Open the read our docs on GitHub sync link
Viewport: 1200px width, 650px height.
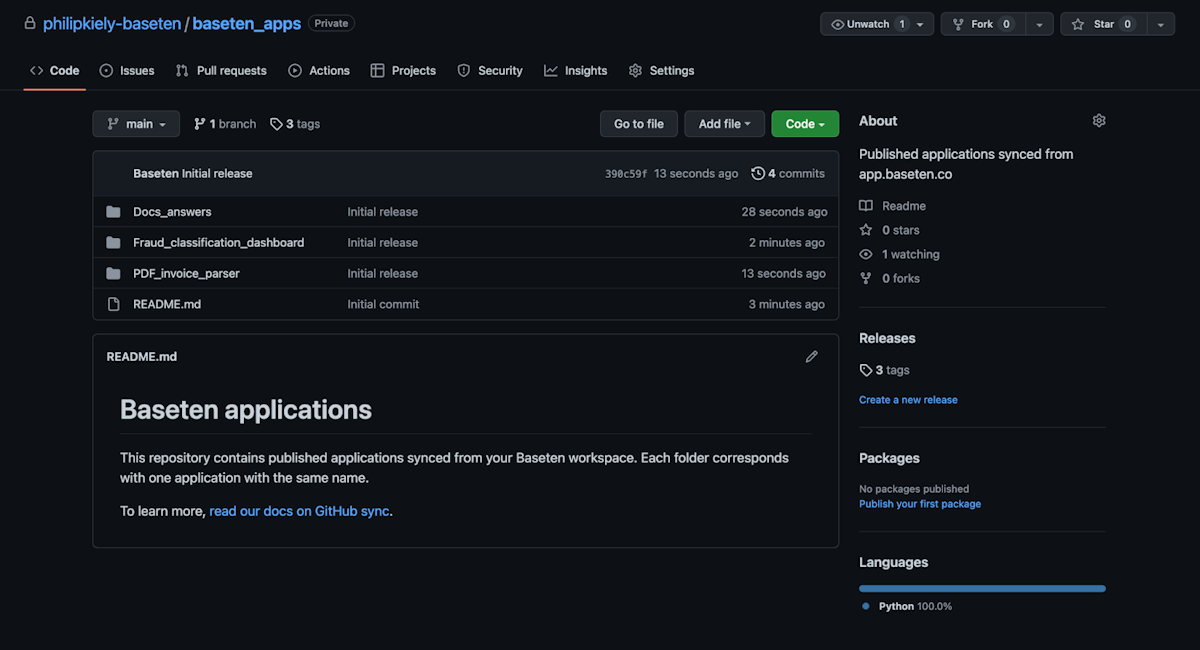click(299, 511)
